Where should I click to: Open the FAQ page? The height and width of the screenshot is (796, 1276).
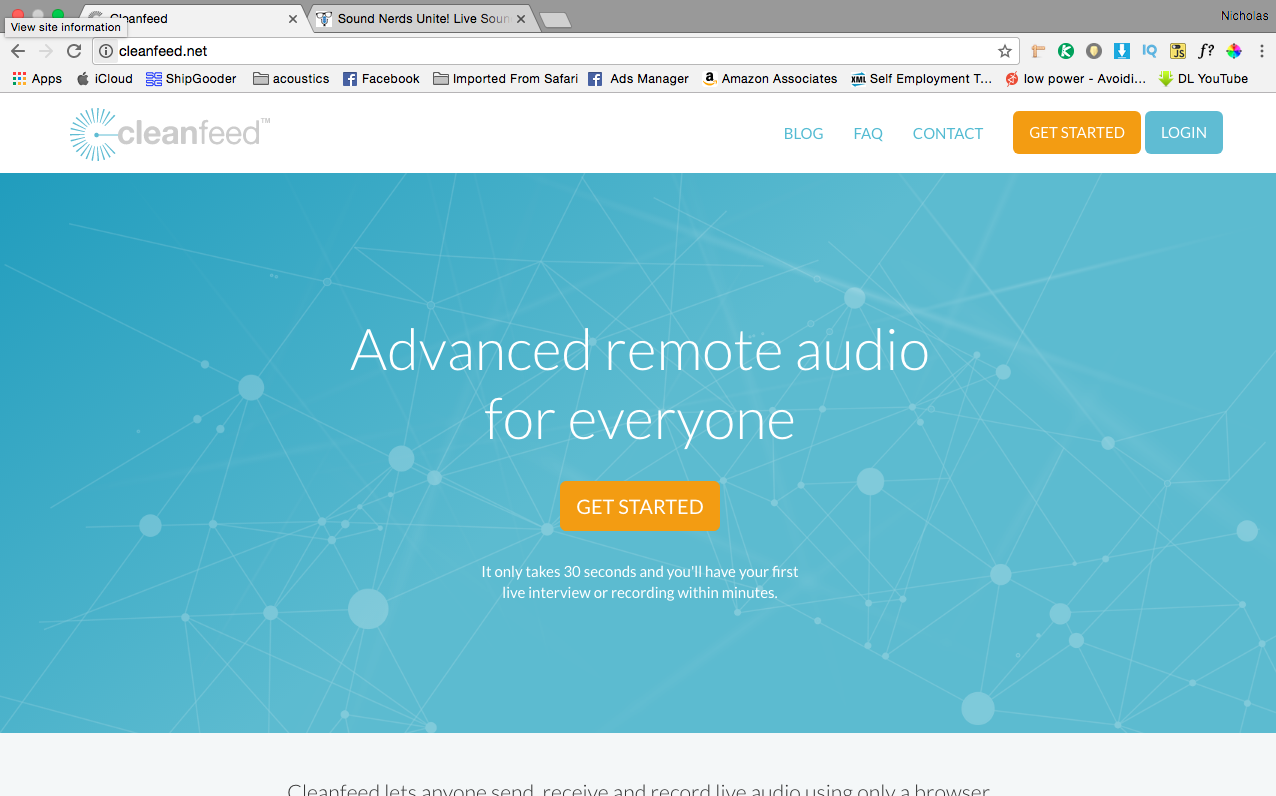click(867, 133)
